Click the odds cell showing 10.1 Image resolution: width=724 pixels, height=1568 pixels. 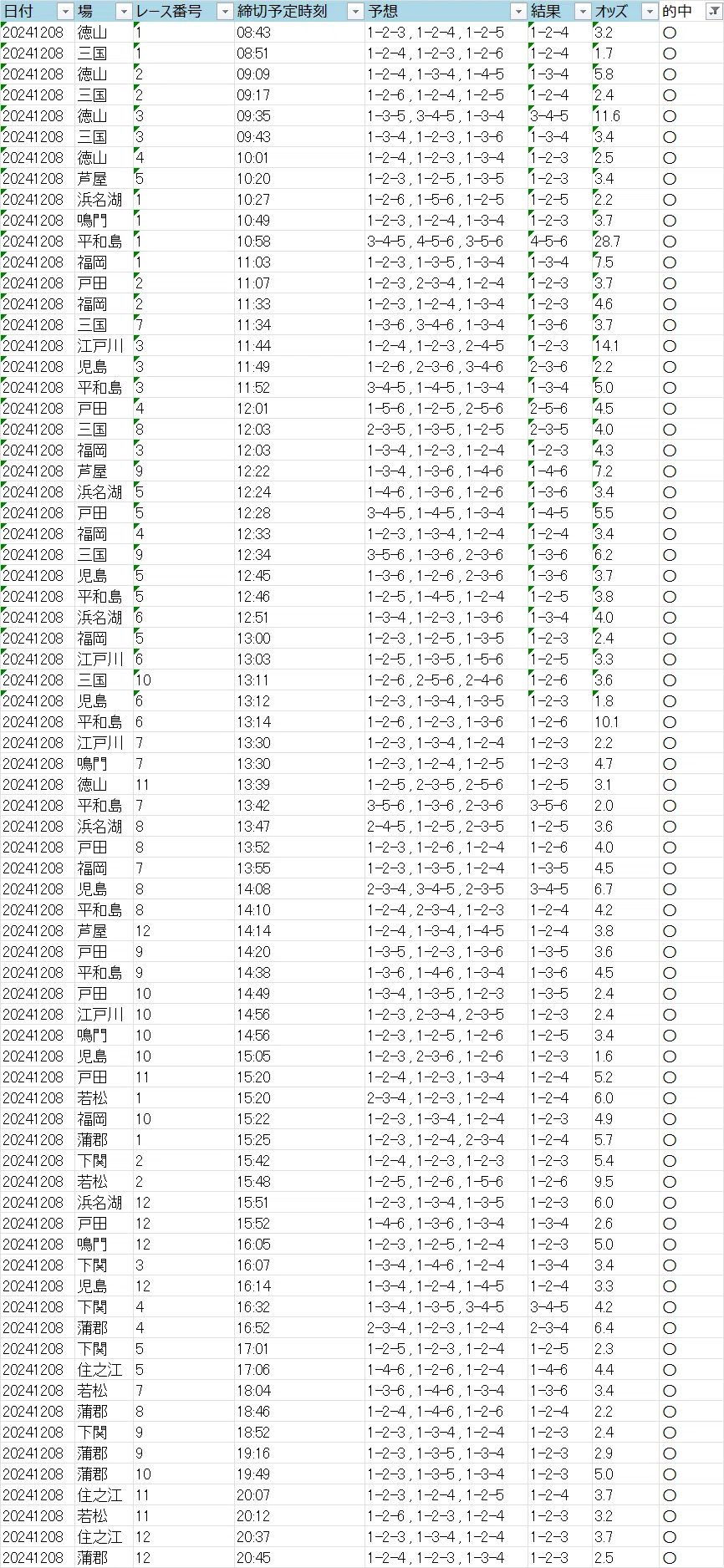coord(625,722)
